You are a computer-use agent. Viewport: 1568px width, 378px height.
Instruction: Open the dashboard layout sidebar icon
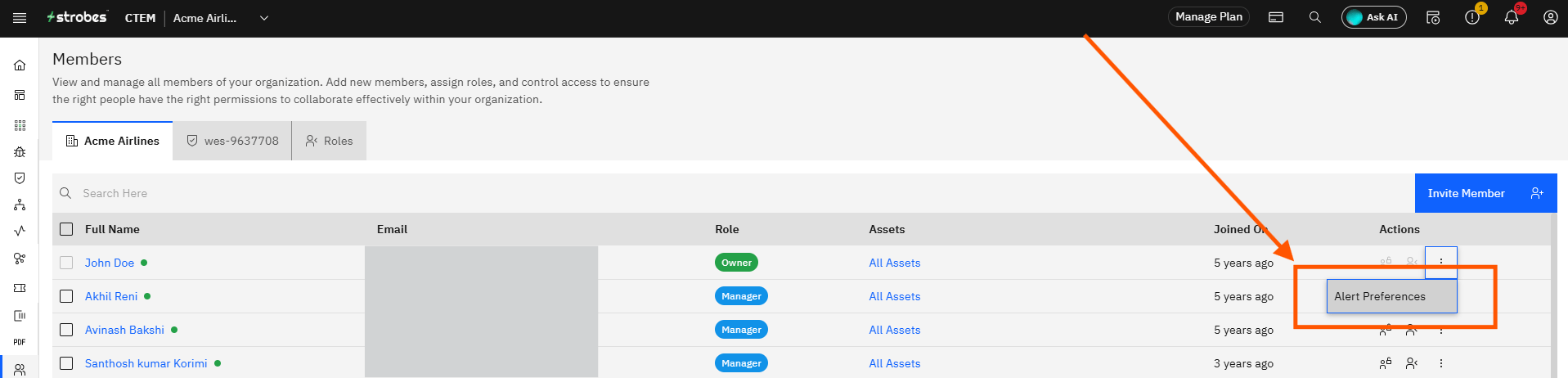coord(20,95)
